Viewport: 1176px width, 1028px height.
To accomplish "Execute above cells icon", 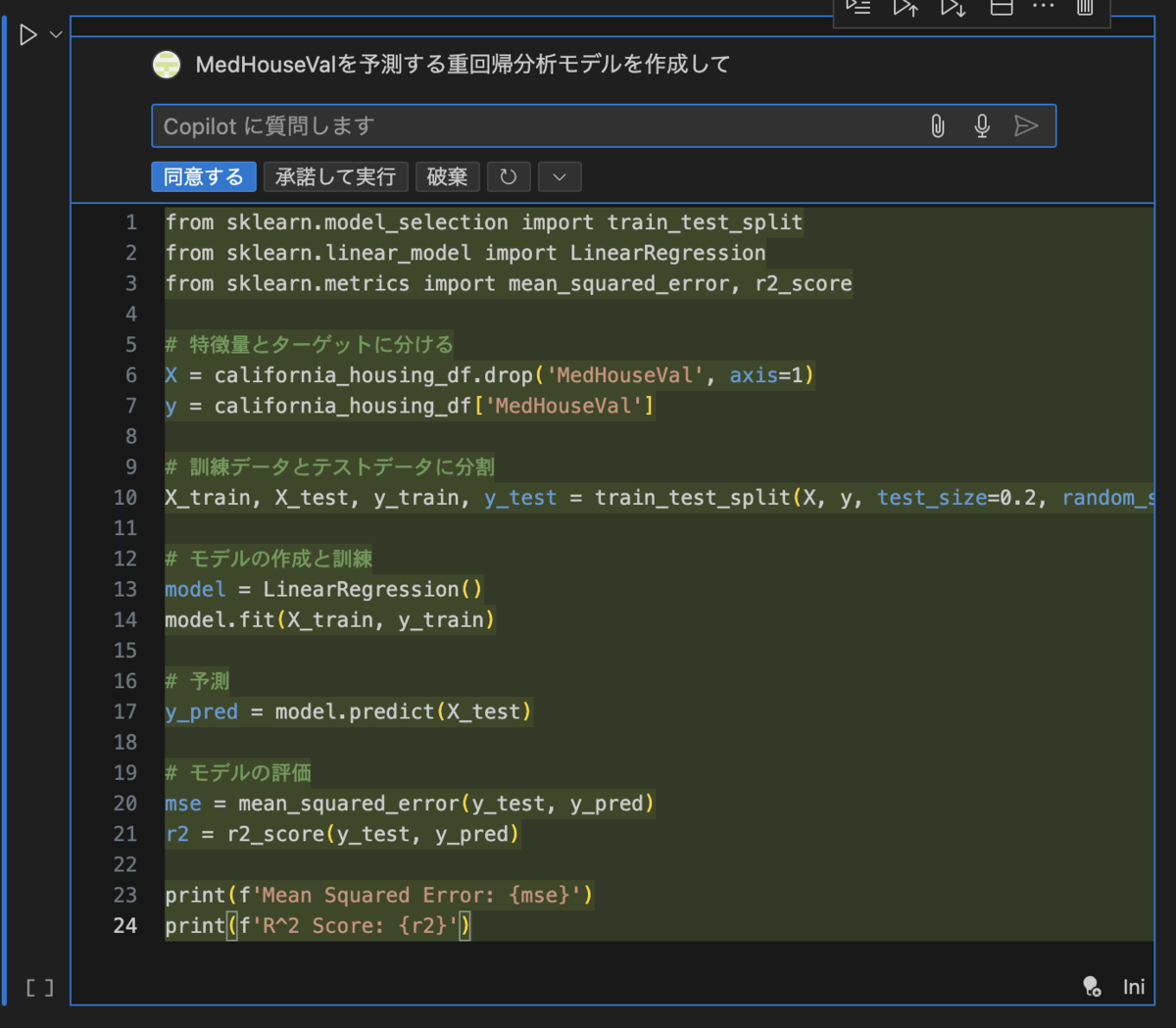I will click(x=906, y=8).
